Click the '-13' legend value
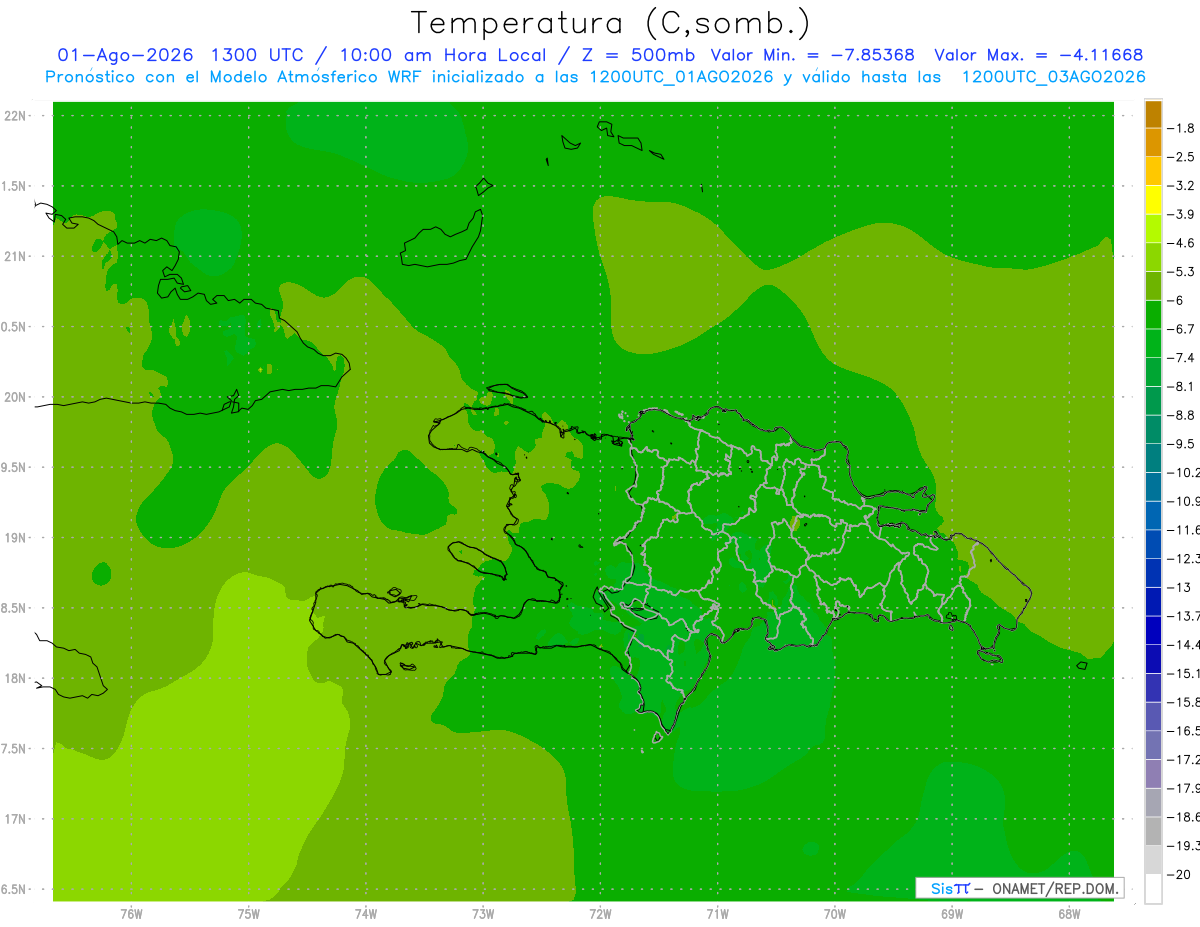The height and width of the screenshot is (927, 1200). coord(1181,587)
